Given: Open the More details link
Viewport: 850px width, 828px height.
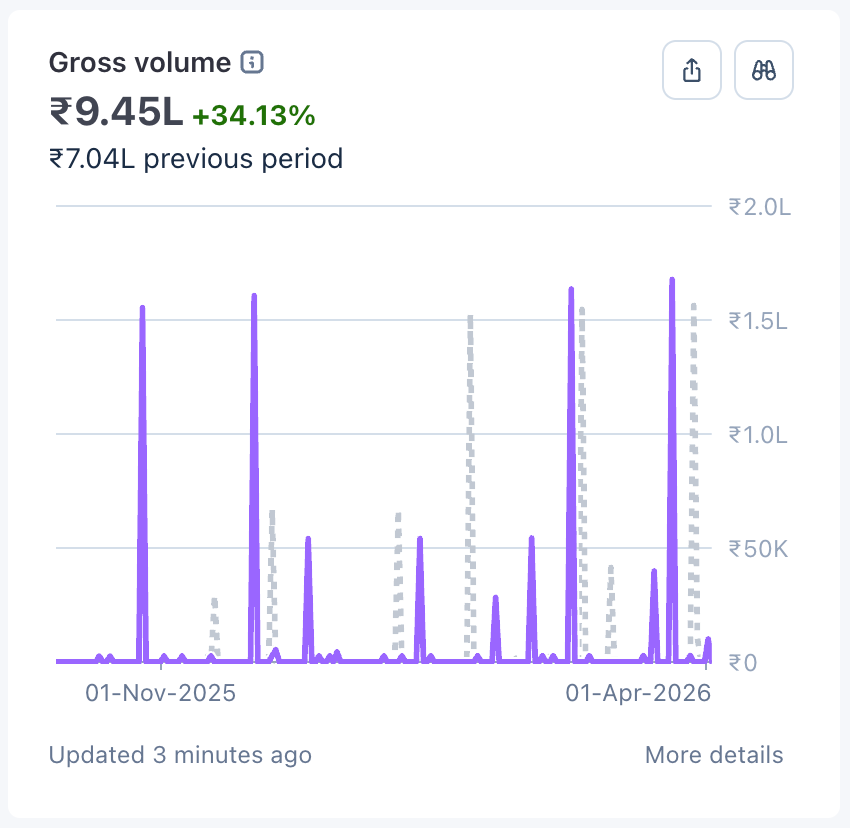Looking at the screenshot, I should click(714, 755).
